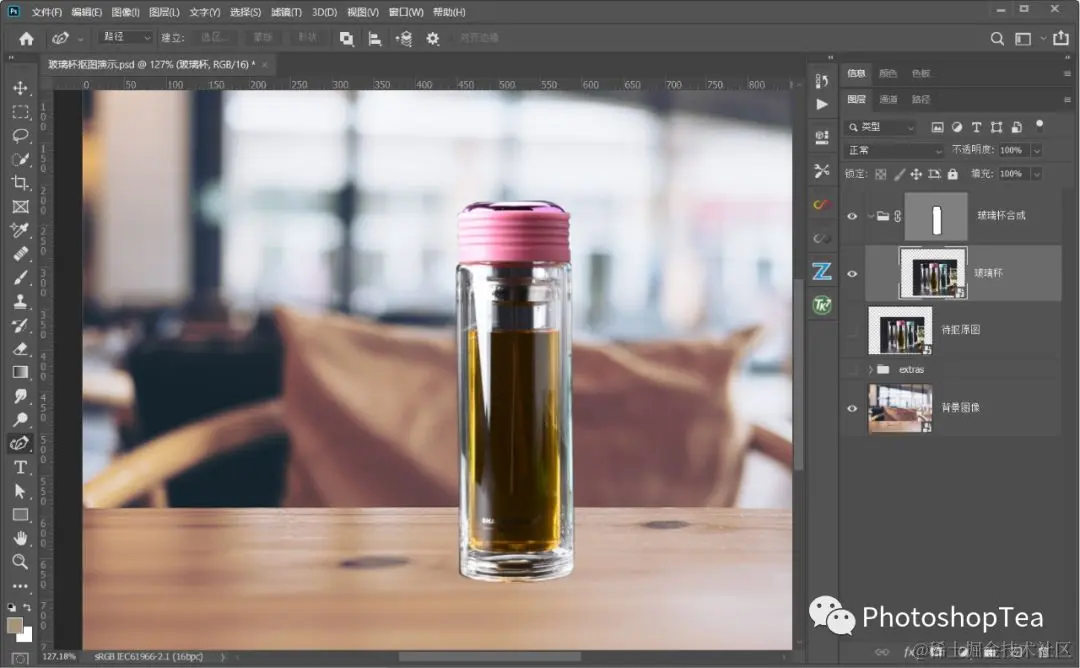Toggle pixel layer filter
The image size is (1080, 668).
[x=937, y=127]
